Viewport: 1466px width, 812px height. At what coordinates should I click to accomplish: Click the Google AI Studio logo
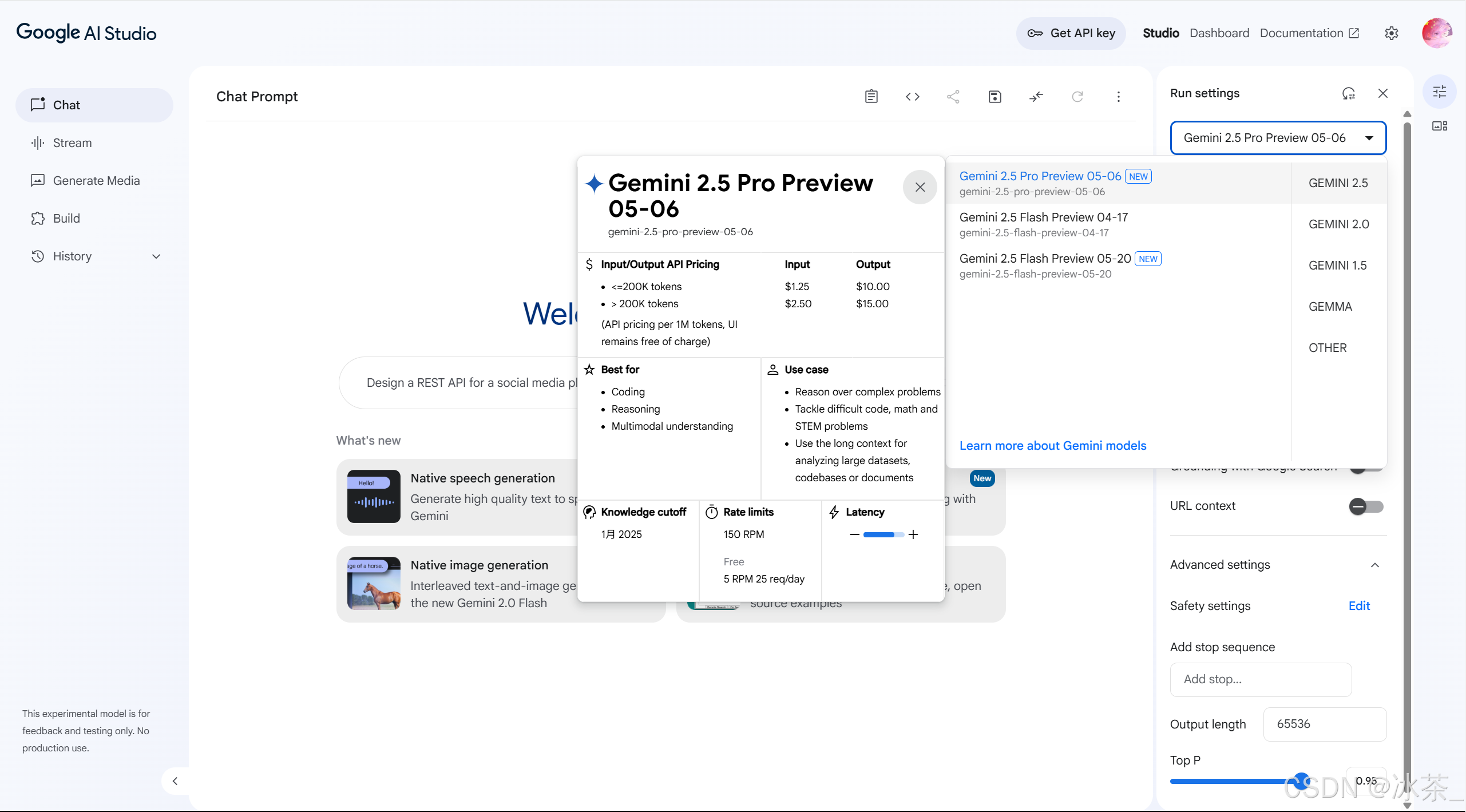point(86,33)
